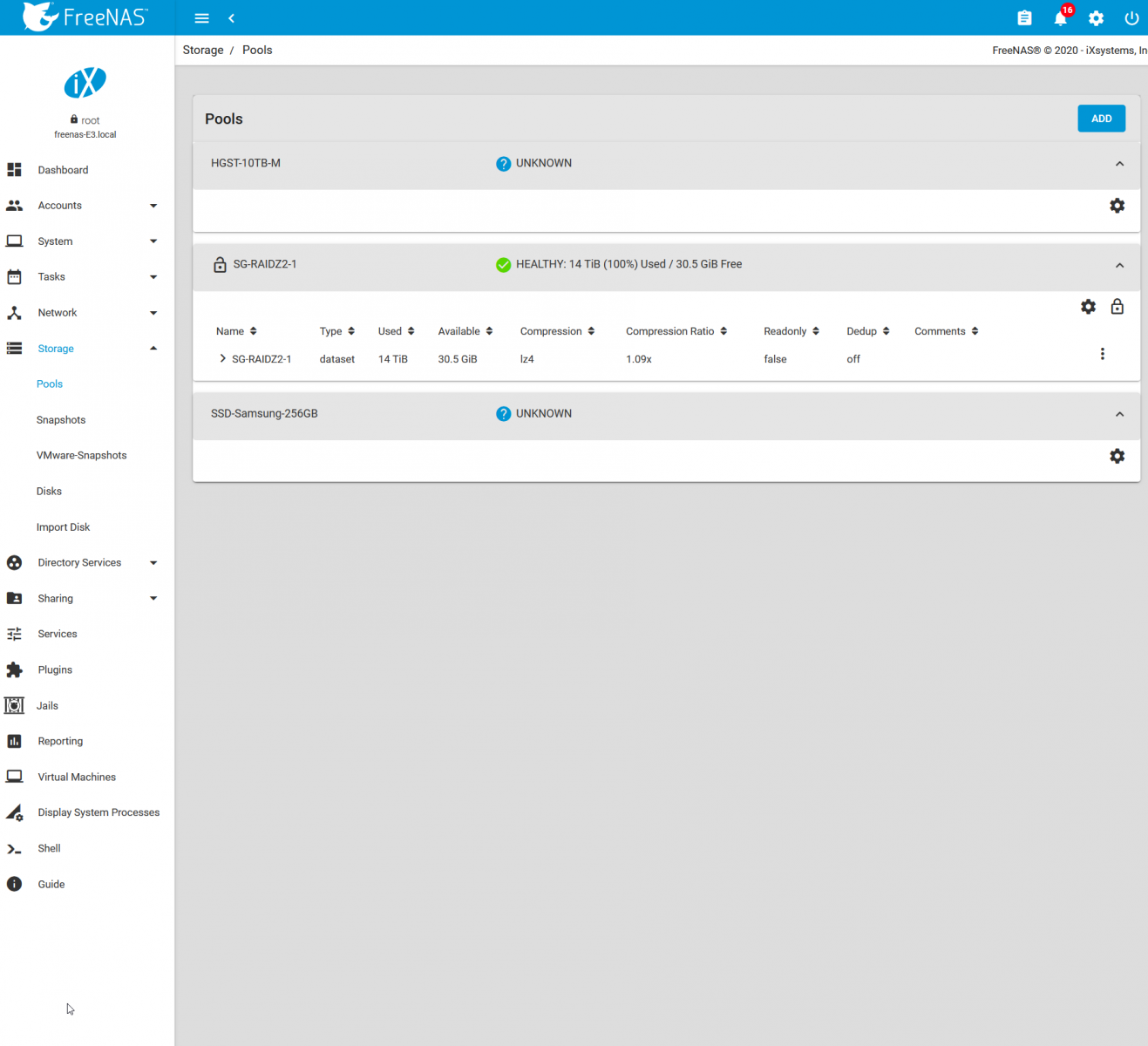Click the Jails icon in sidebar
Viewport: 1148px width, 1046px height.
click(14, 705)
